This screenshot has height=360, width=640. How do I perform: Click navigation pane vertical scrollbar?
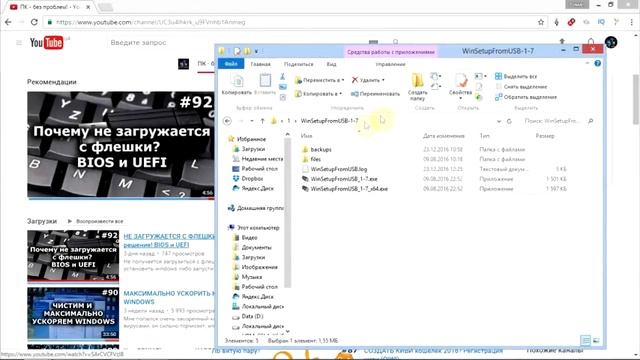point(287,212)
